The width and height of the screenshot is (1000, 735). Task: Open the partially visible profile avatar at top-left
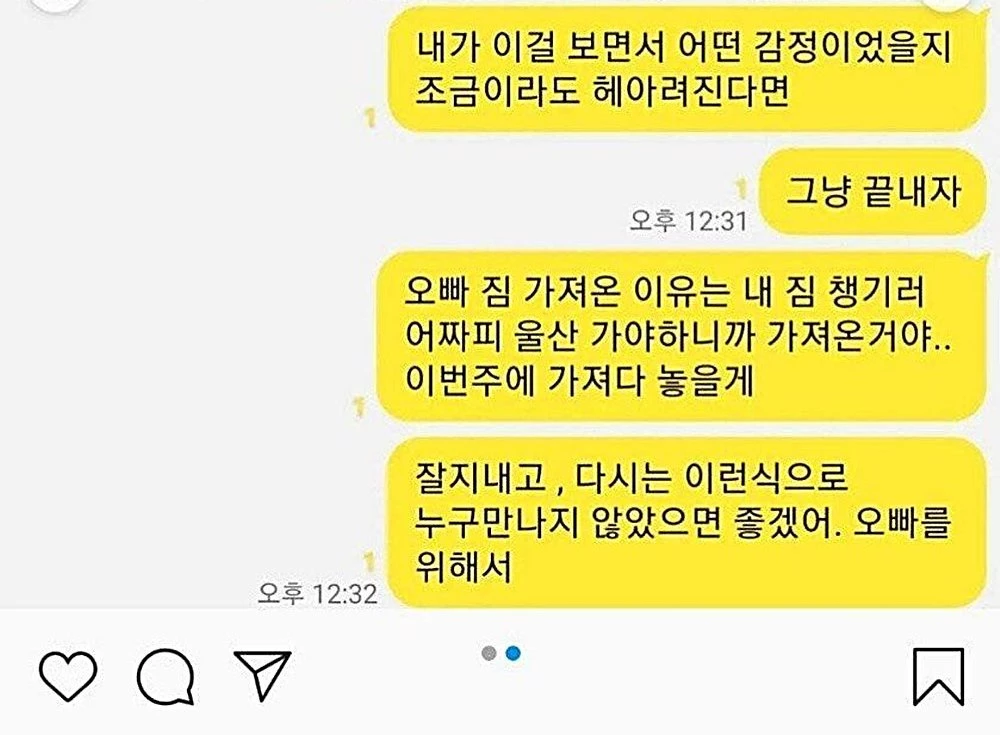(x=57, y=5)
